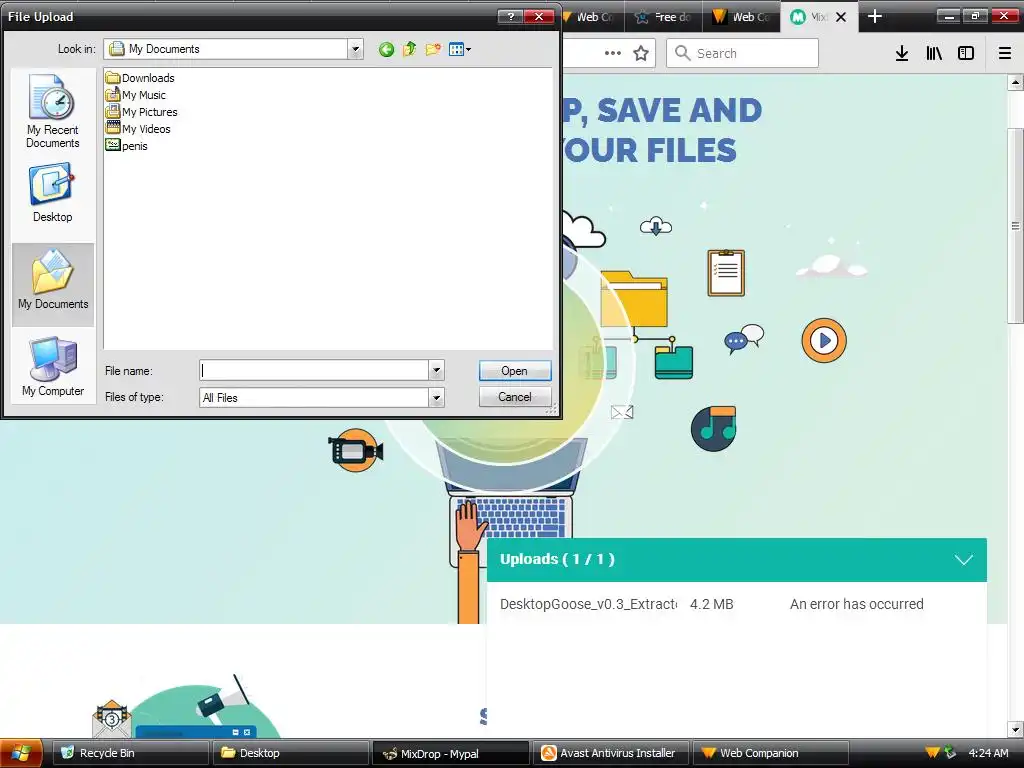
Task: Expand the Look in dropdown
Action: (x=355, y=49)
